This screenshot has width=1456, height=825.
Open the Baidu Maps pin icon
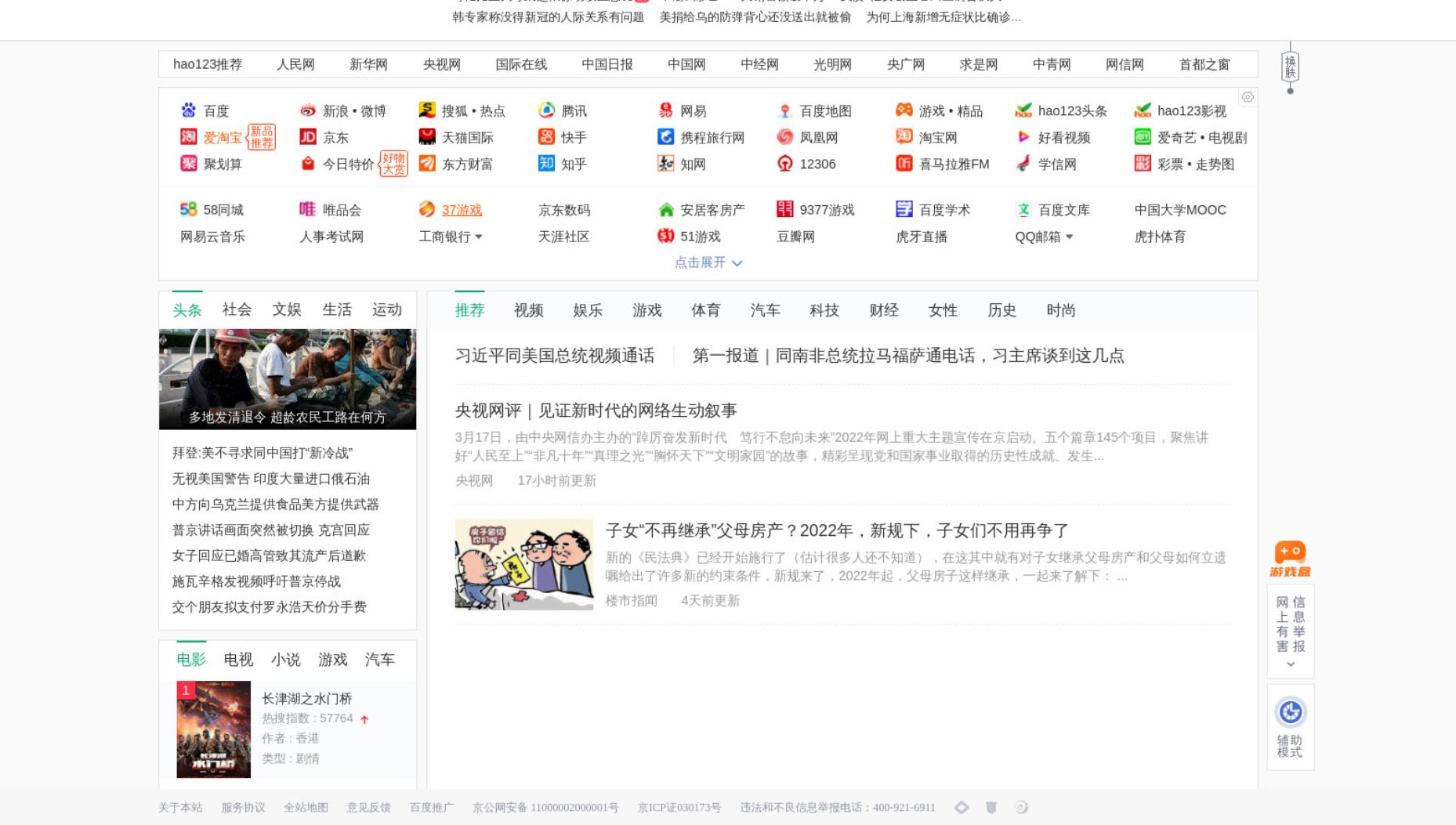[784, 110]
